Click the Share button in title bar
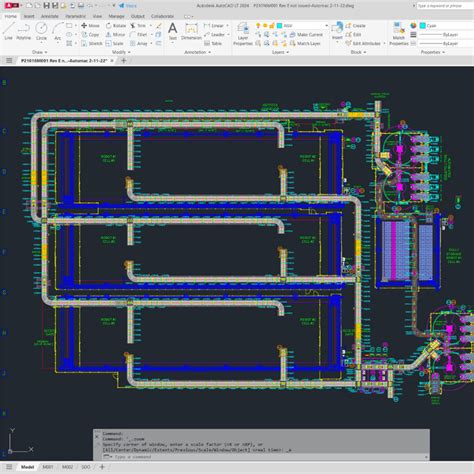Screen dimensions: 474x474 [128, 6]
